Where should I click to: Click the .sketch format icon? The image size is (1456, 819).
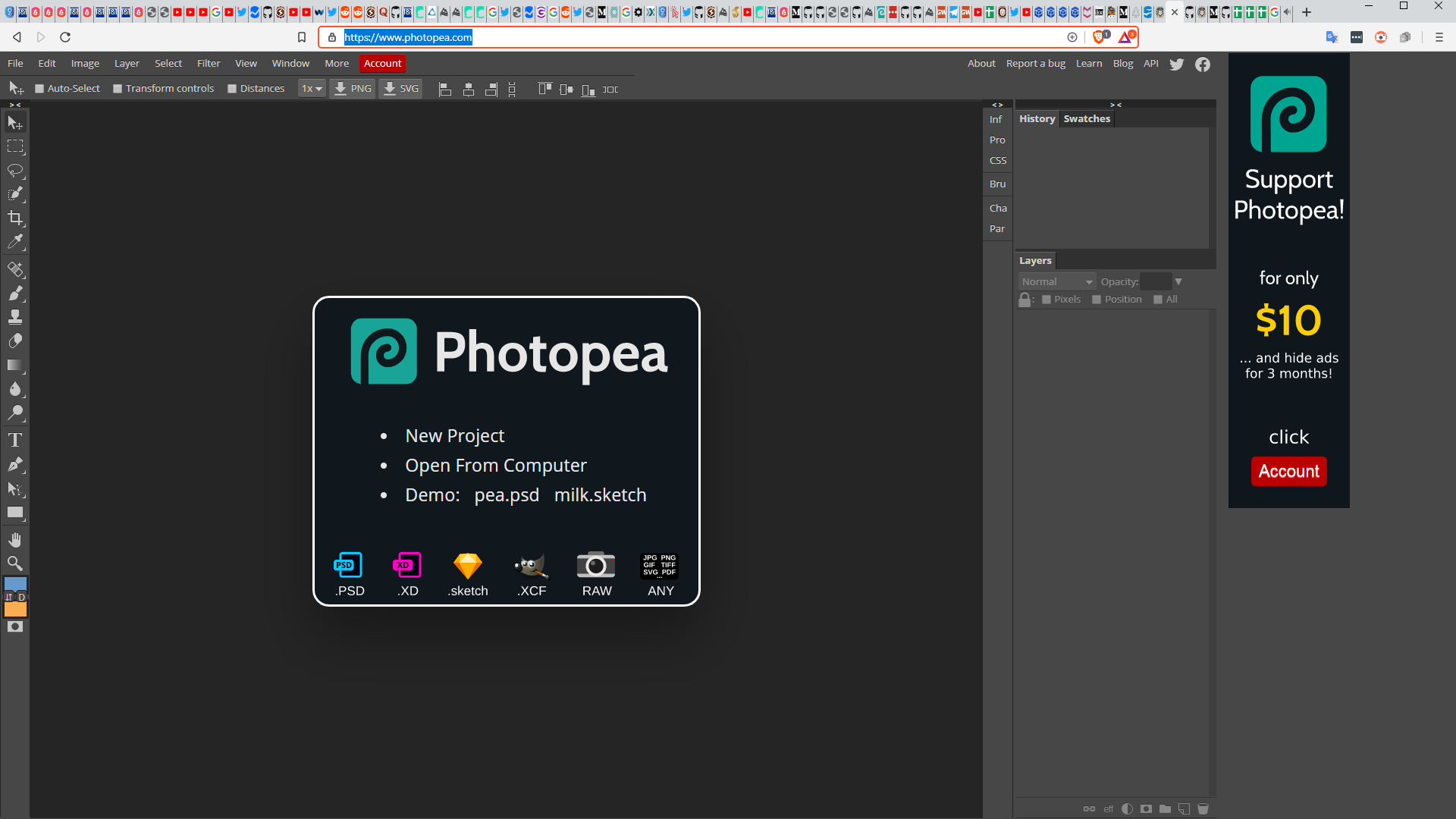[468, 575]
